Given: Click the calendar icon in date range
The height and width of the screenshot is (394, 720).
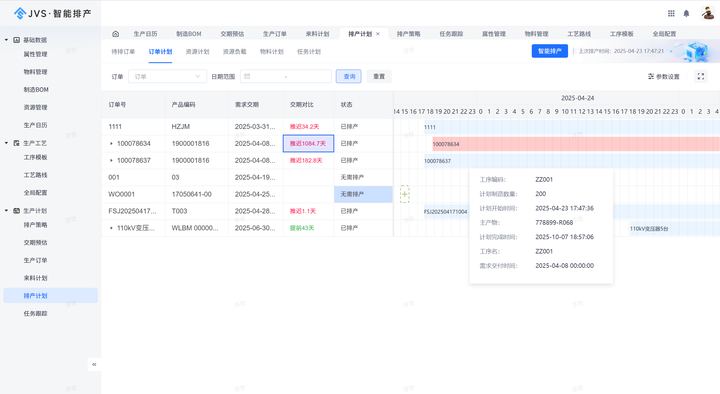Looking at the screenshot, I should pos(247,77).
